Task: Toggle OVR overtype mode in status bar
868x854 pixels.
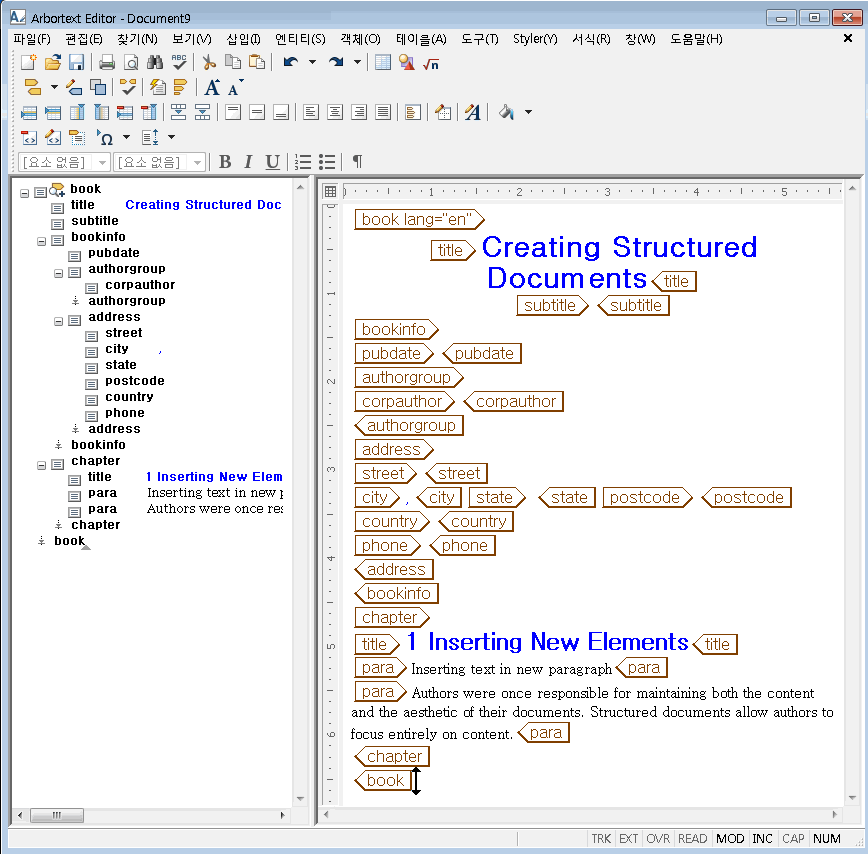Action: pyautogui.click(x=658, y=839)
